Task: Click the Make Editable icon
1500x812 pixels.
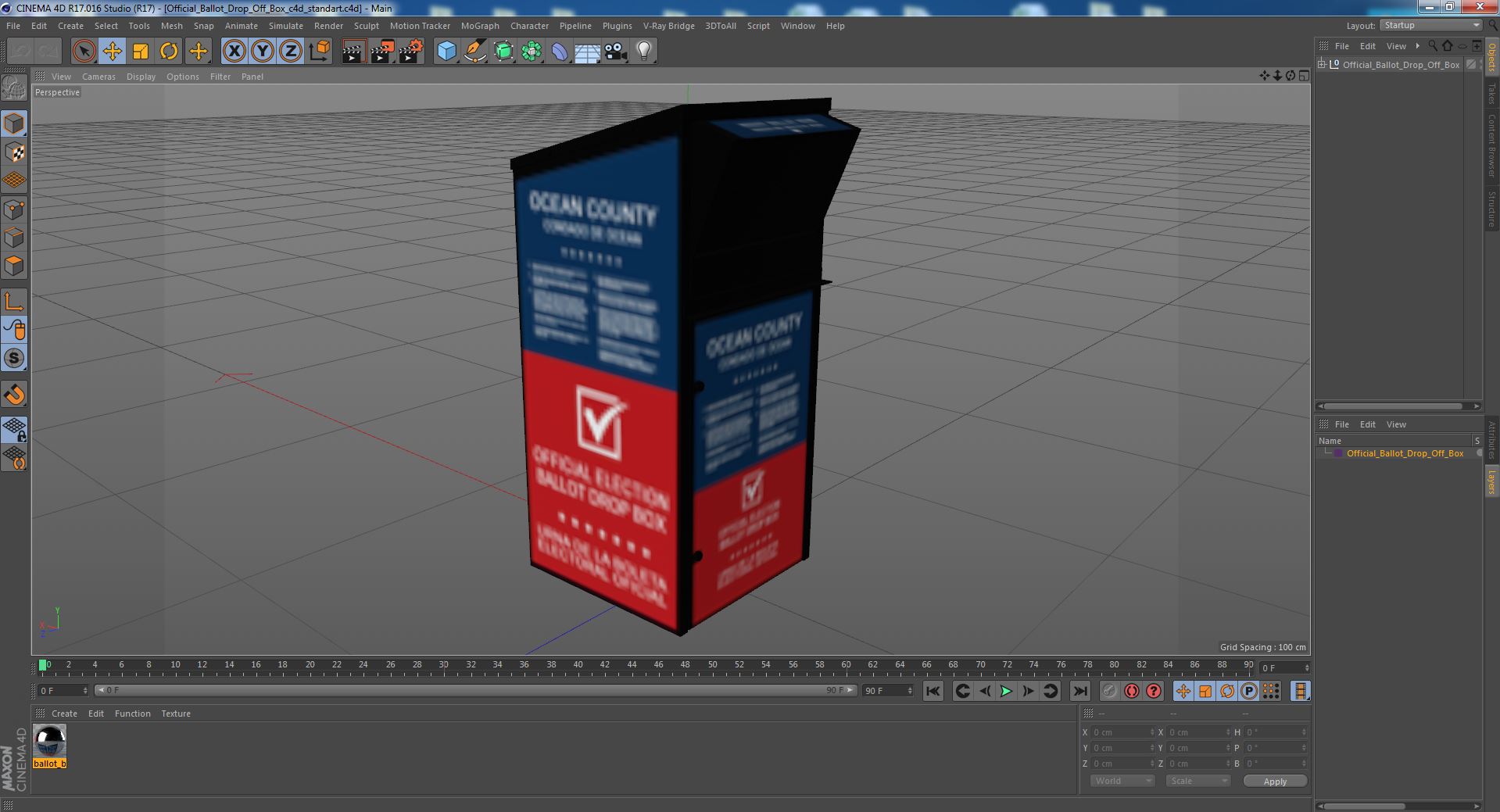Action: [x=14, y=88]
